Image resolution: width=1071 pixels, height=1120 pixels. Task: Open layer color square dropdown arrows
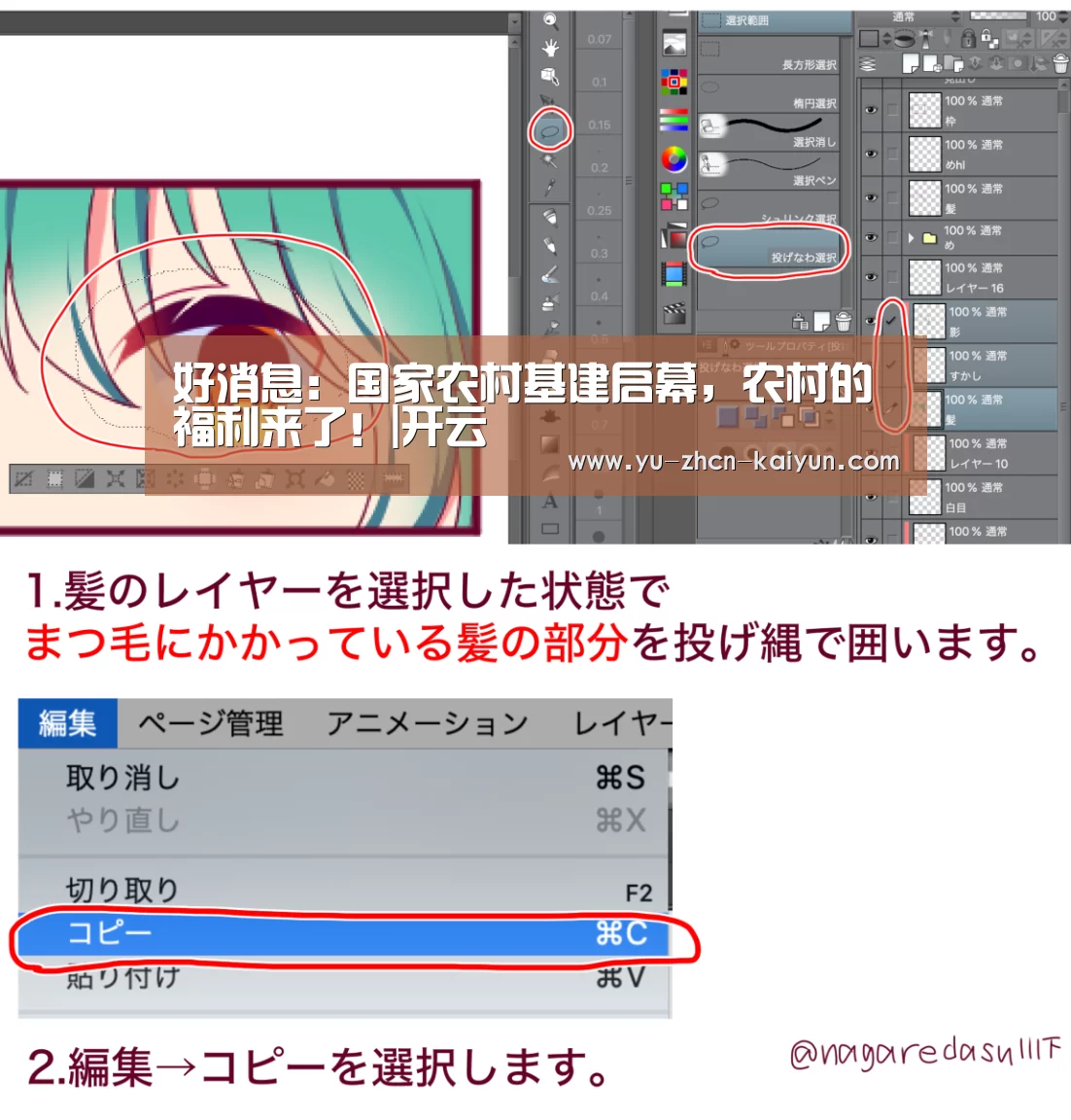coord(886,39)
